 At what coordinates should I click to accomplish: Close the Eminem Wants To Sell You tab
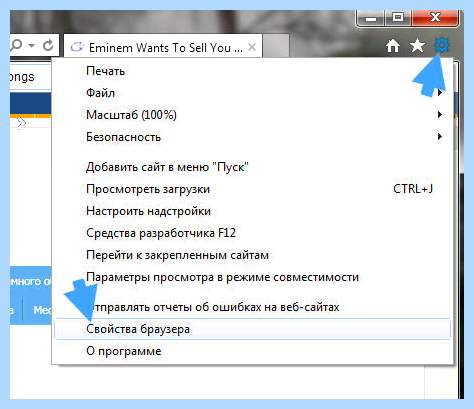tap(252, 47)
